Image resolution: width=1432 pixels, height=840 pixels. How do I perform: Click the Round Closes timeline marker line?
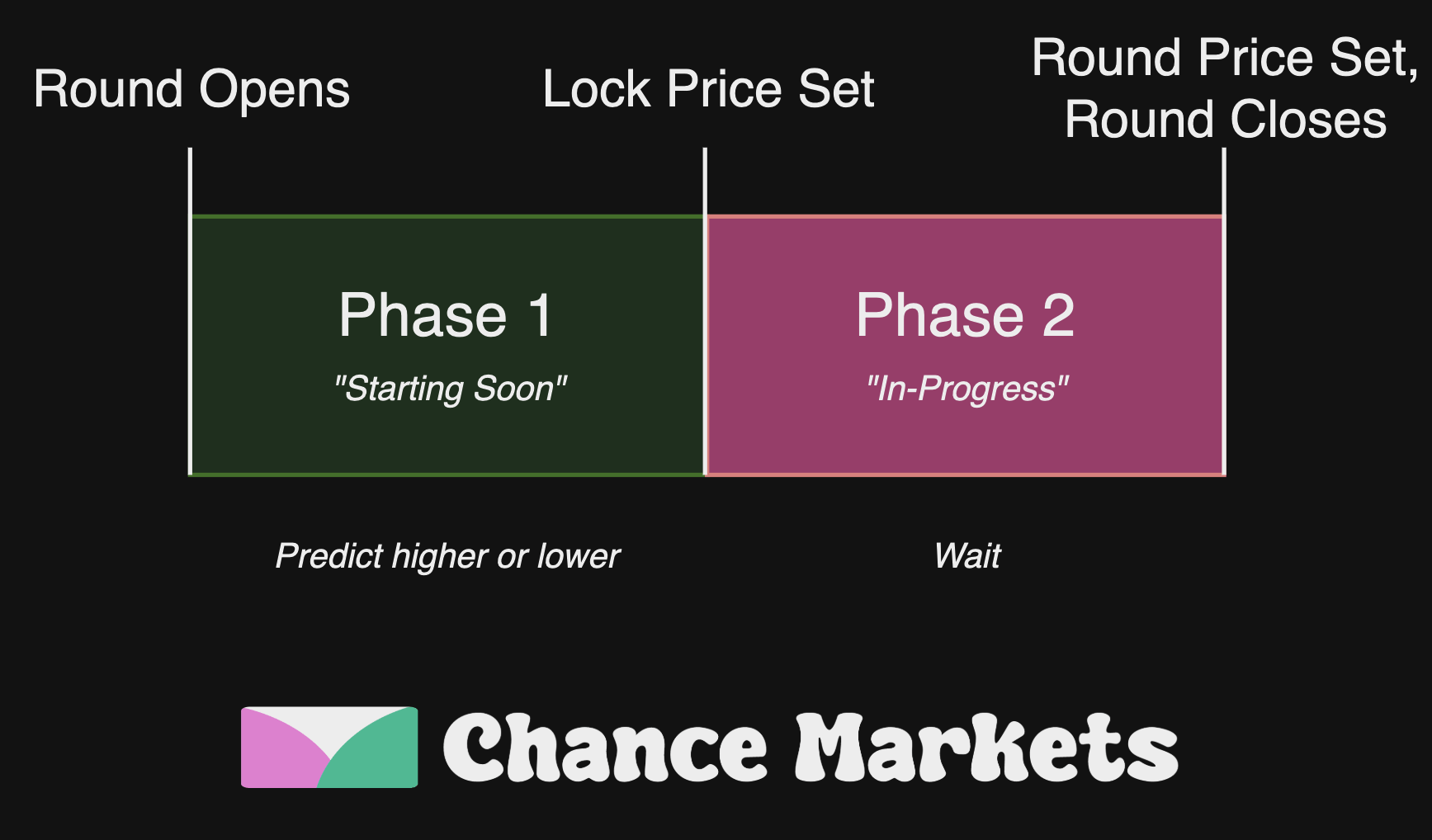pos(1223,312)
